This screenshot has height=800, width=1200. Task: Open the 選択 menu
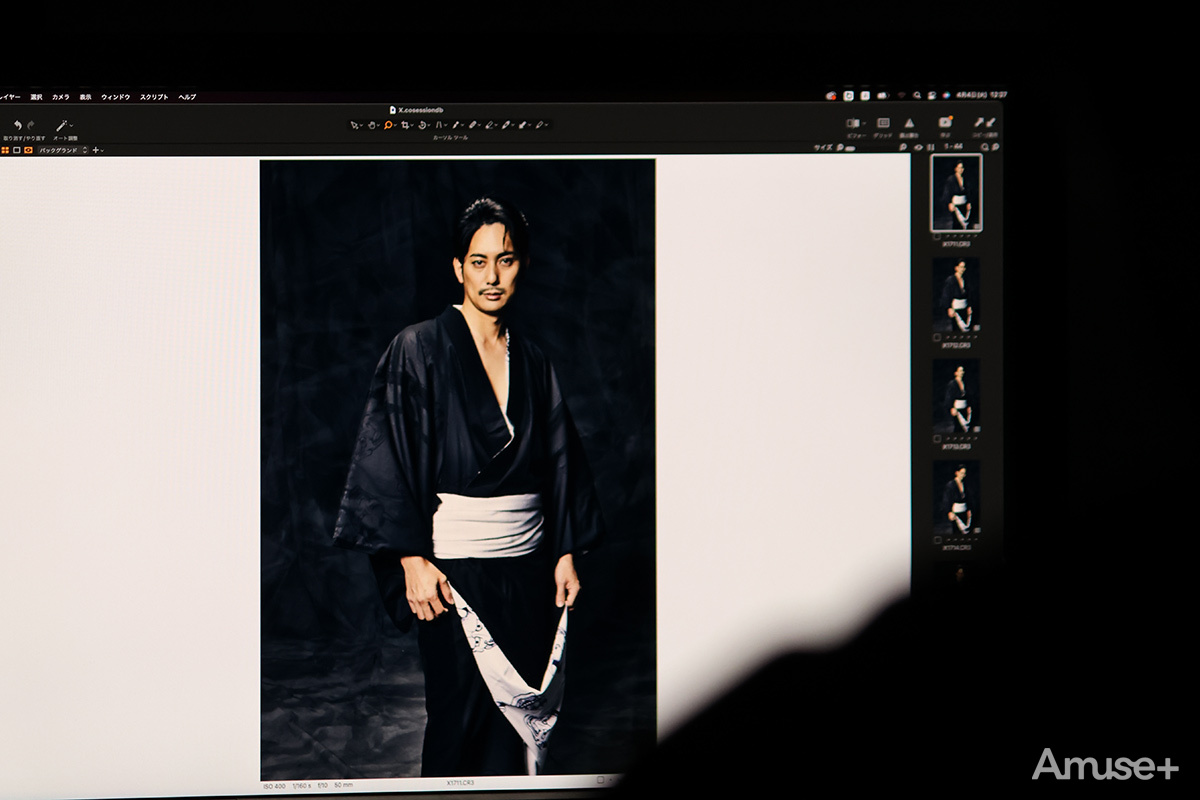click(36, 97)
